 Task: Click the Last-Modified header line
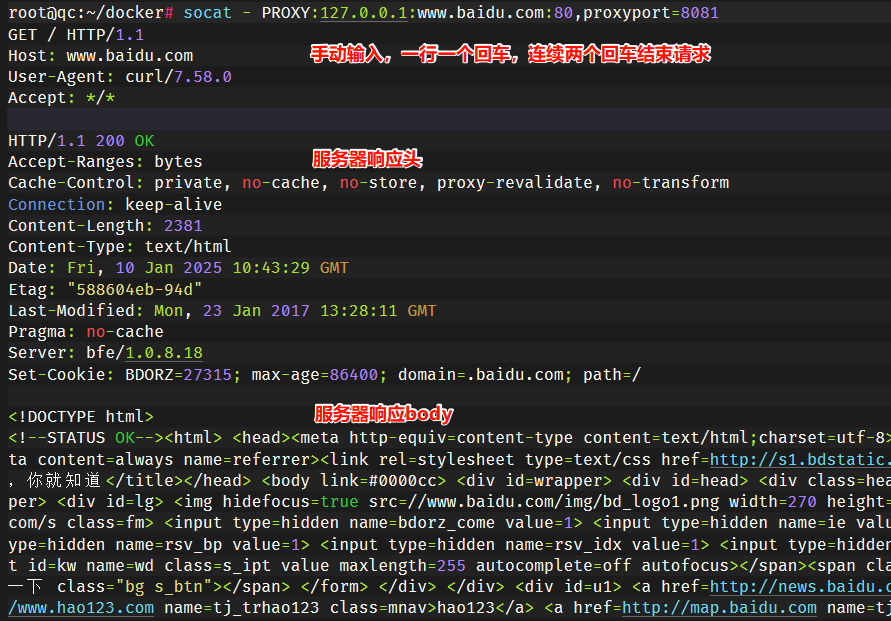[x=222, y=310]
